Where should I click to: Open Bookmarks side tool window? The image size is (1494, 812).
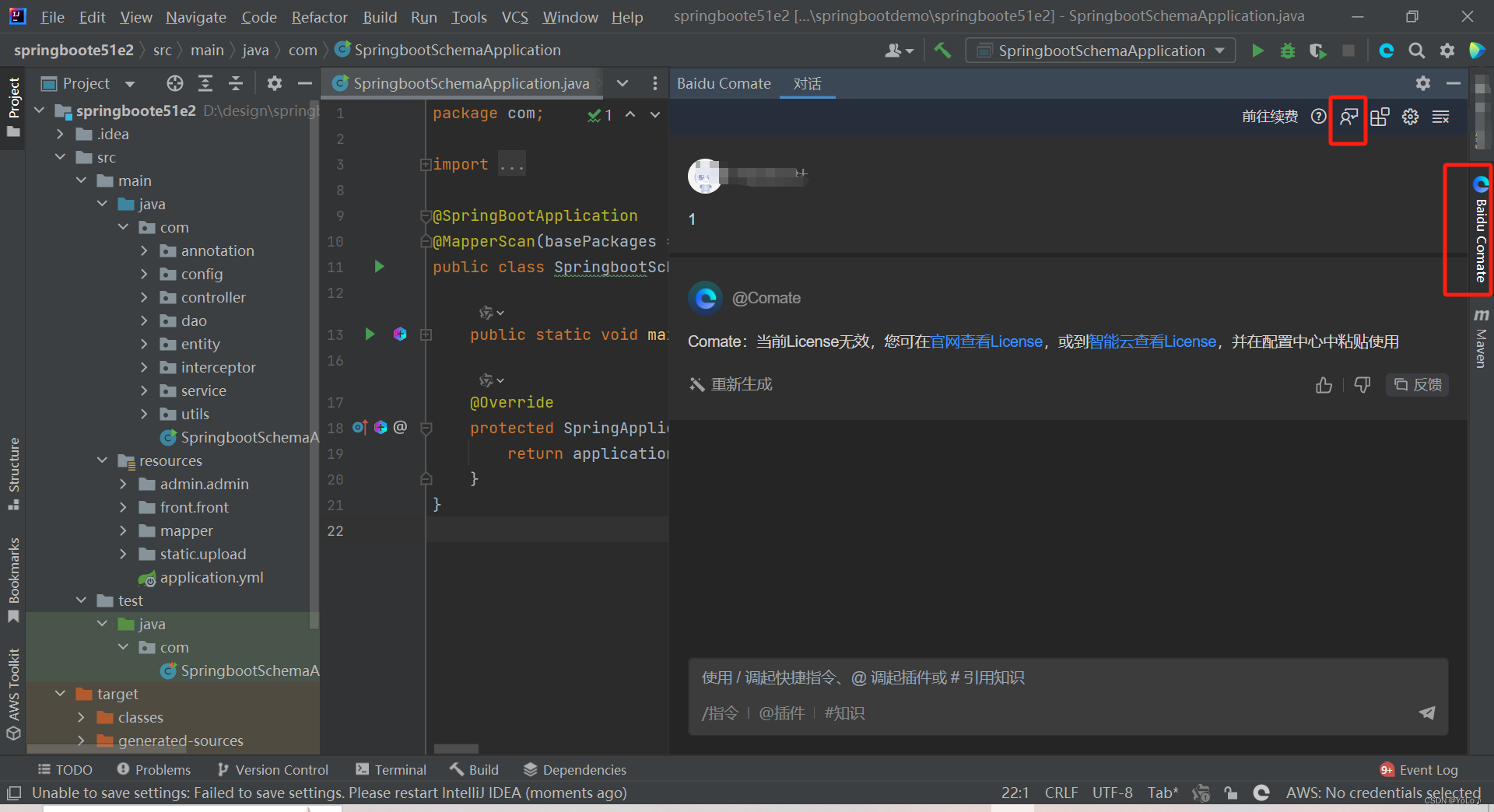click(13, 579)
